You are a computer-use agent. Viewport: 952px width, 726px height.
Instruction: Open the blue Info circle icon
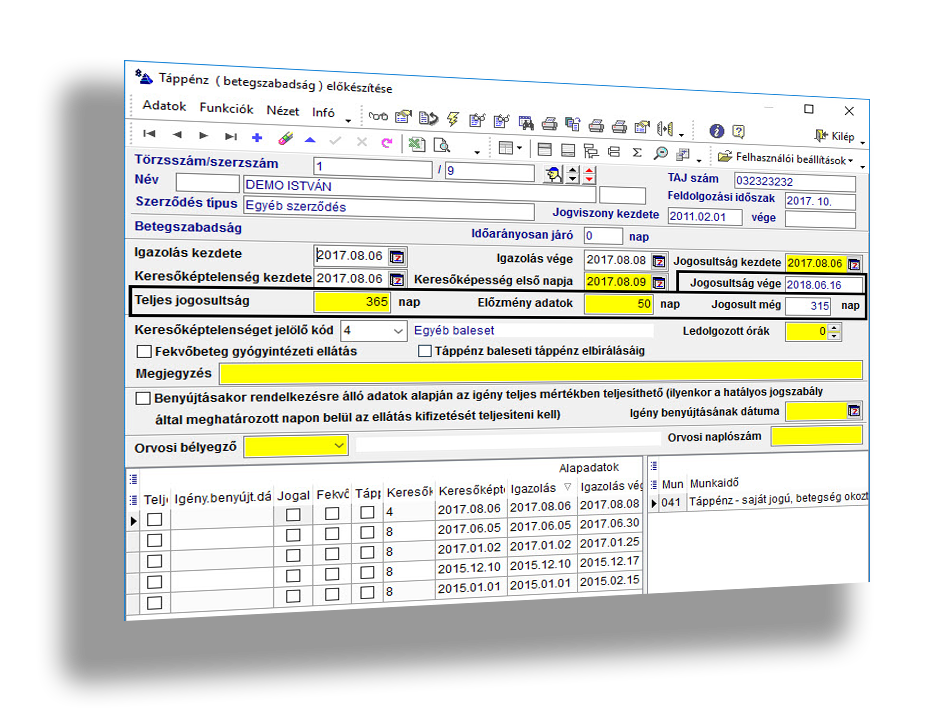pos(716,131)
